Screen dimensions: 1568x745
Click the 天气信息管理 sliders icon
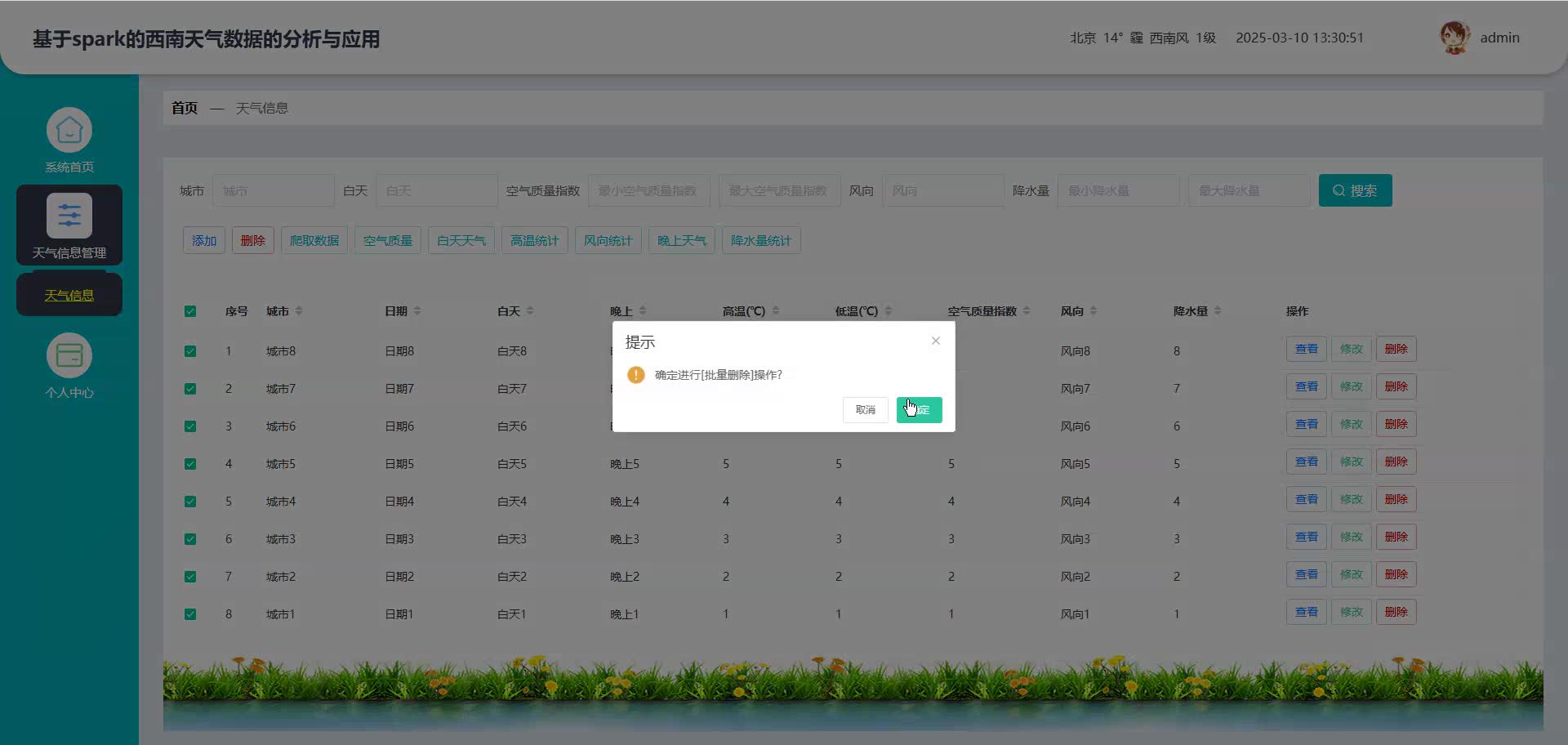[69, 216]
